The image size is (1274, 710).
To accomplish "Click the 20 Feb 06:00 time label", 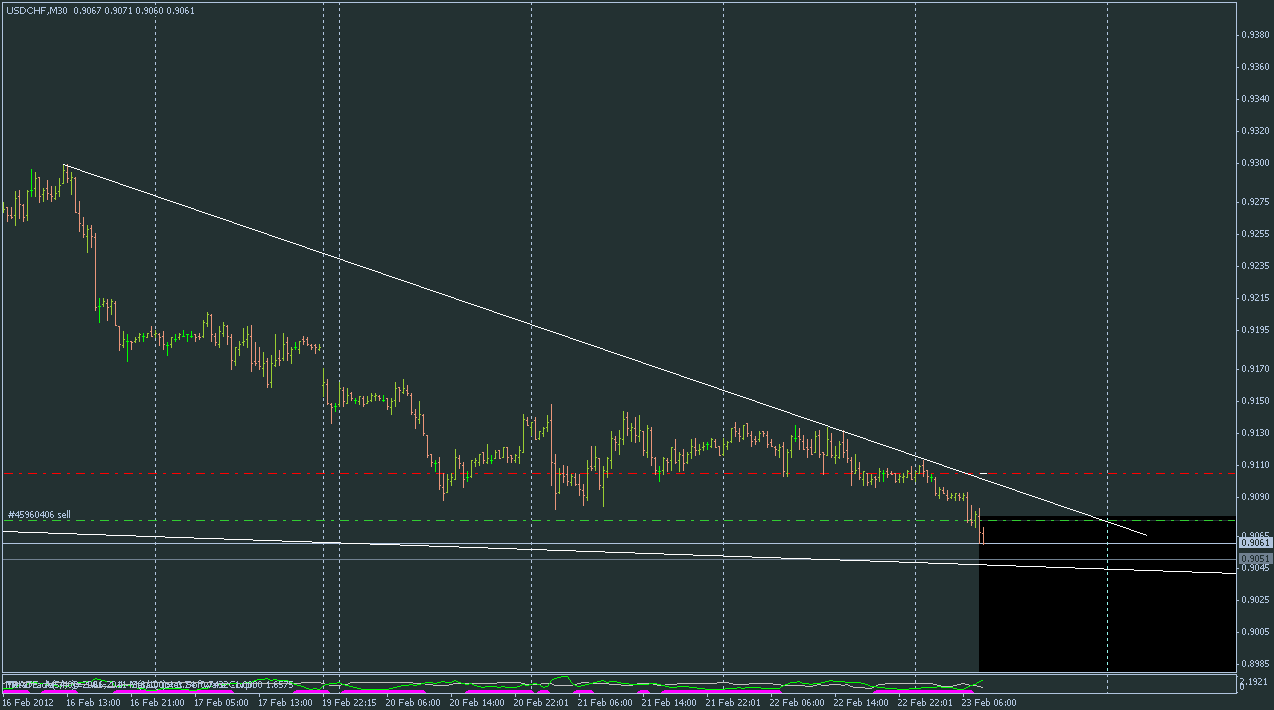I will pos(413,703).
